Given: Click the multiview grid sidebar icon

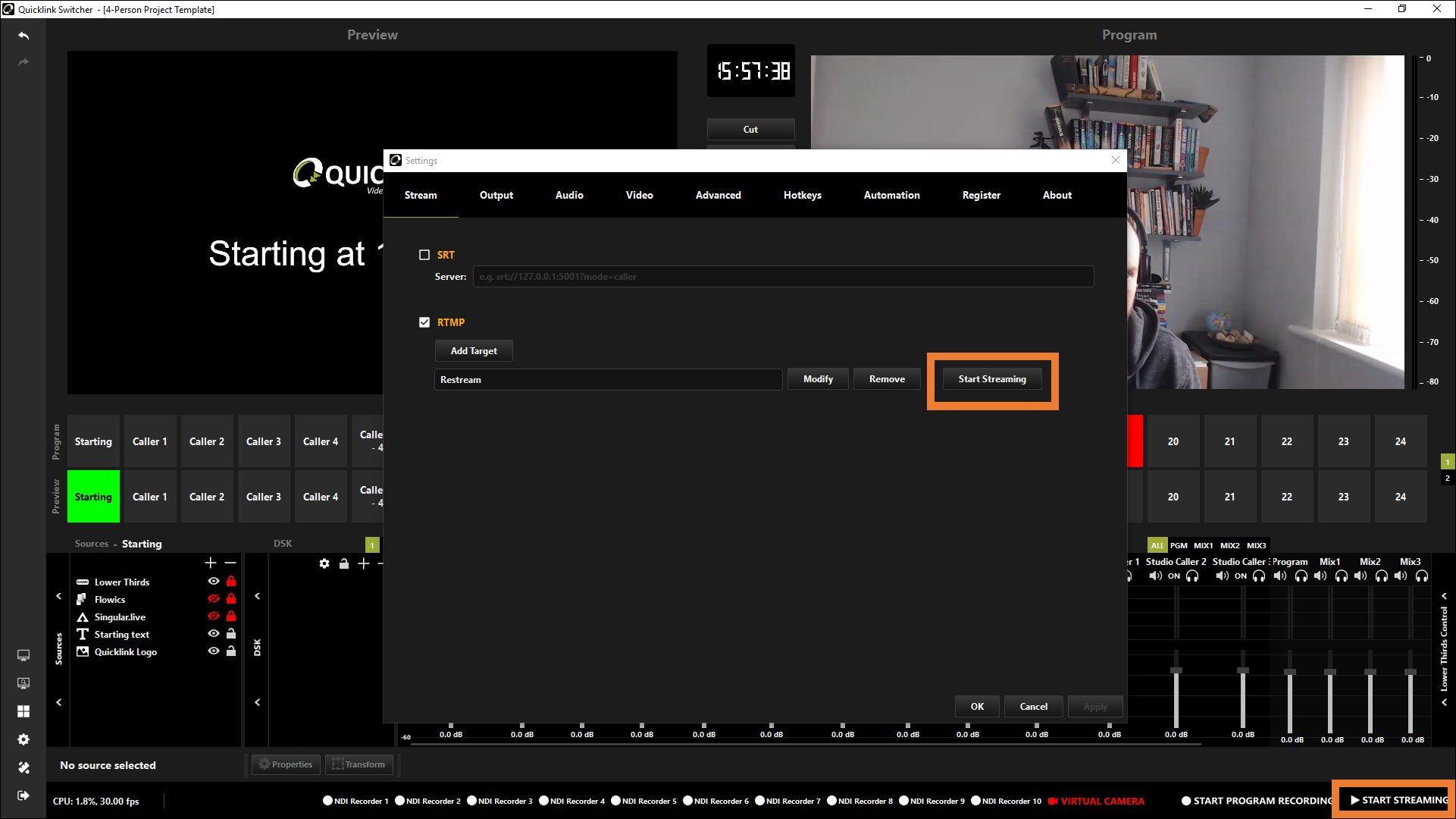Looking at the screenshot, I should [x=23, y=711].
